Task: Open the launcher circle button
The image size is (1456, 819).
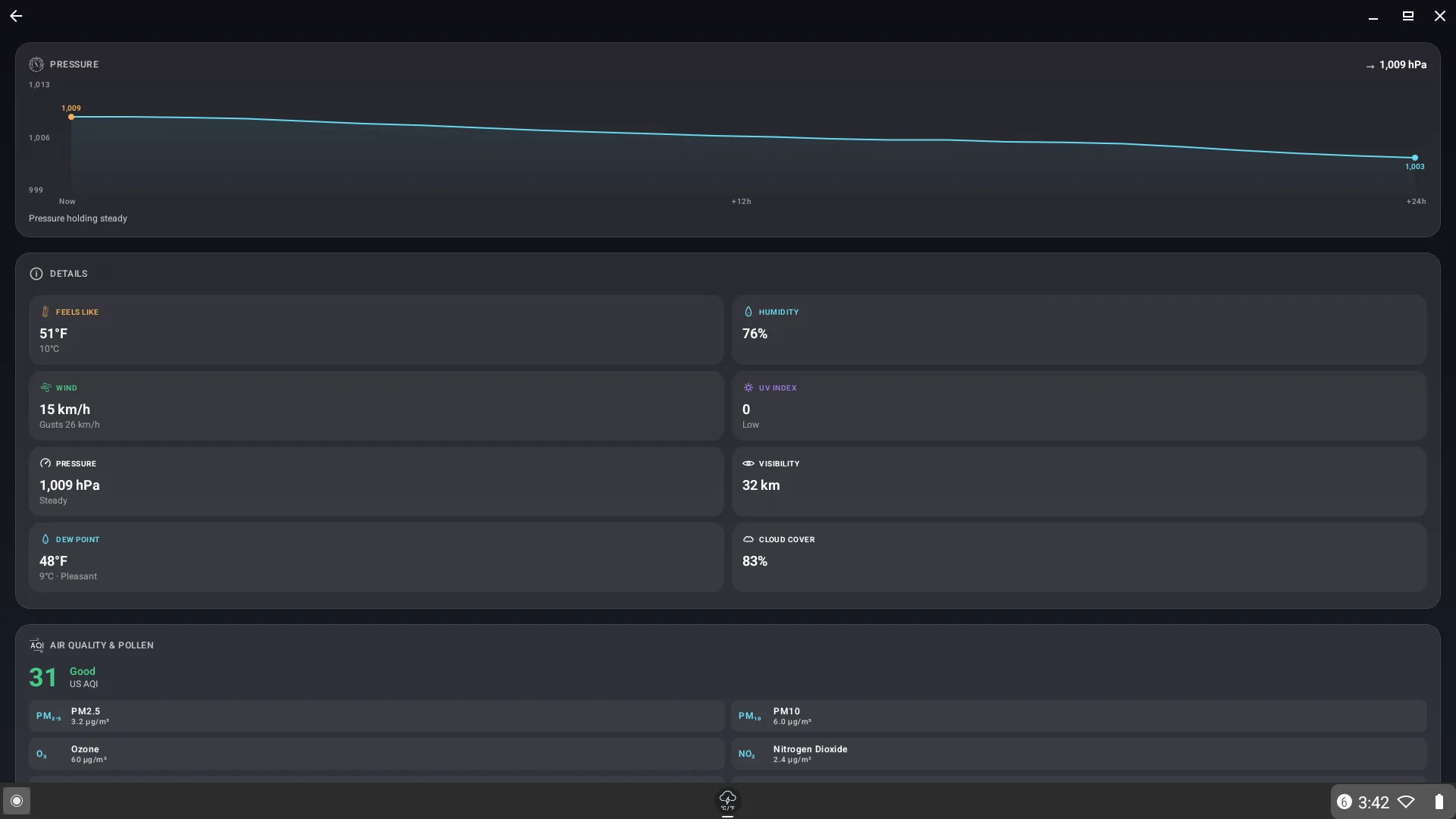Action: [17, 801]
